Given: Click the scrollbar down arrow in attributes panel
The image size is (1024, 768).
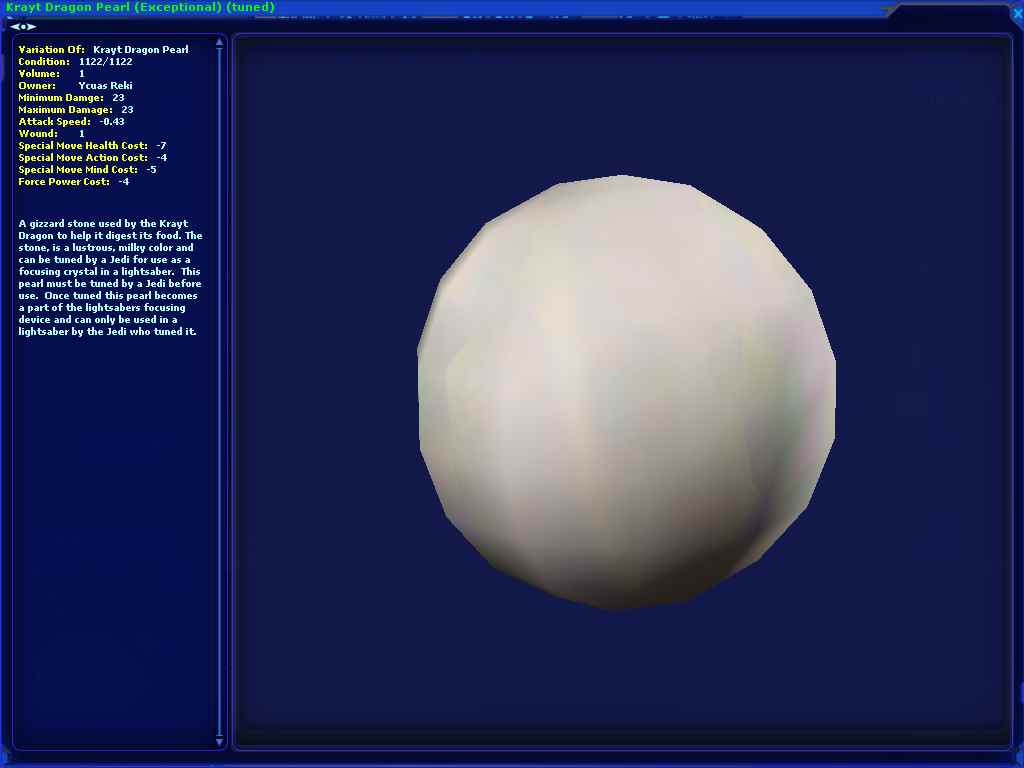Looking at the screenshot, I should [219, 742].
